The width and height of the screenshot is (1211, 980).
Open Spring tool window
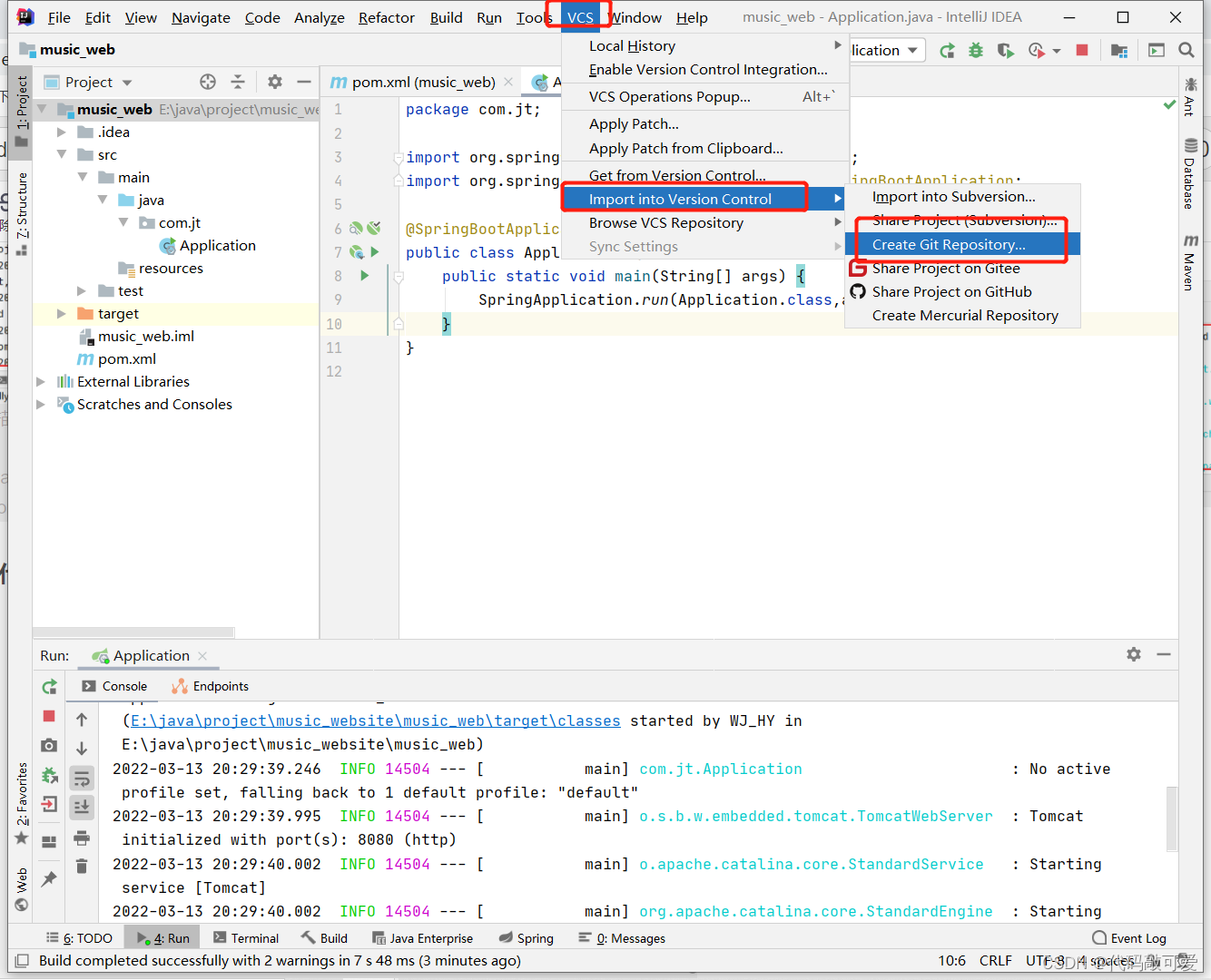click(527, 938)
